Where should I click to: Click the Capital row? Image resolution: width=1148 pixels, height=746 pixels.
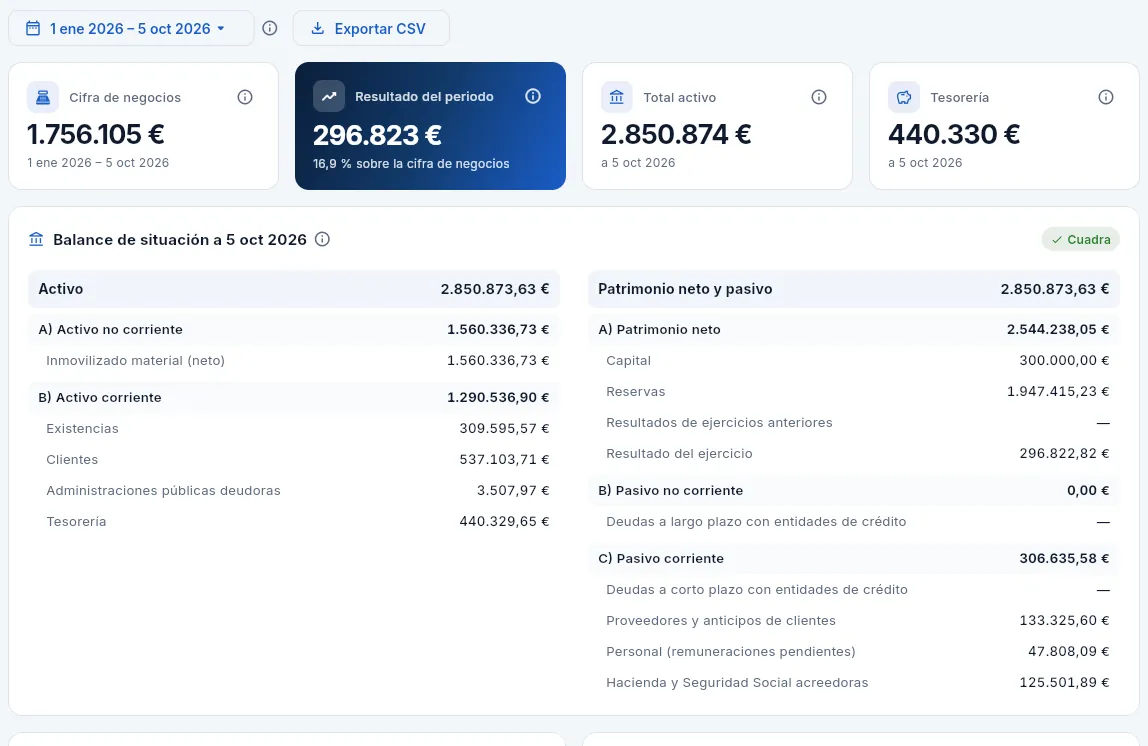click(854, 361)
